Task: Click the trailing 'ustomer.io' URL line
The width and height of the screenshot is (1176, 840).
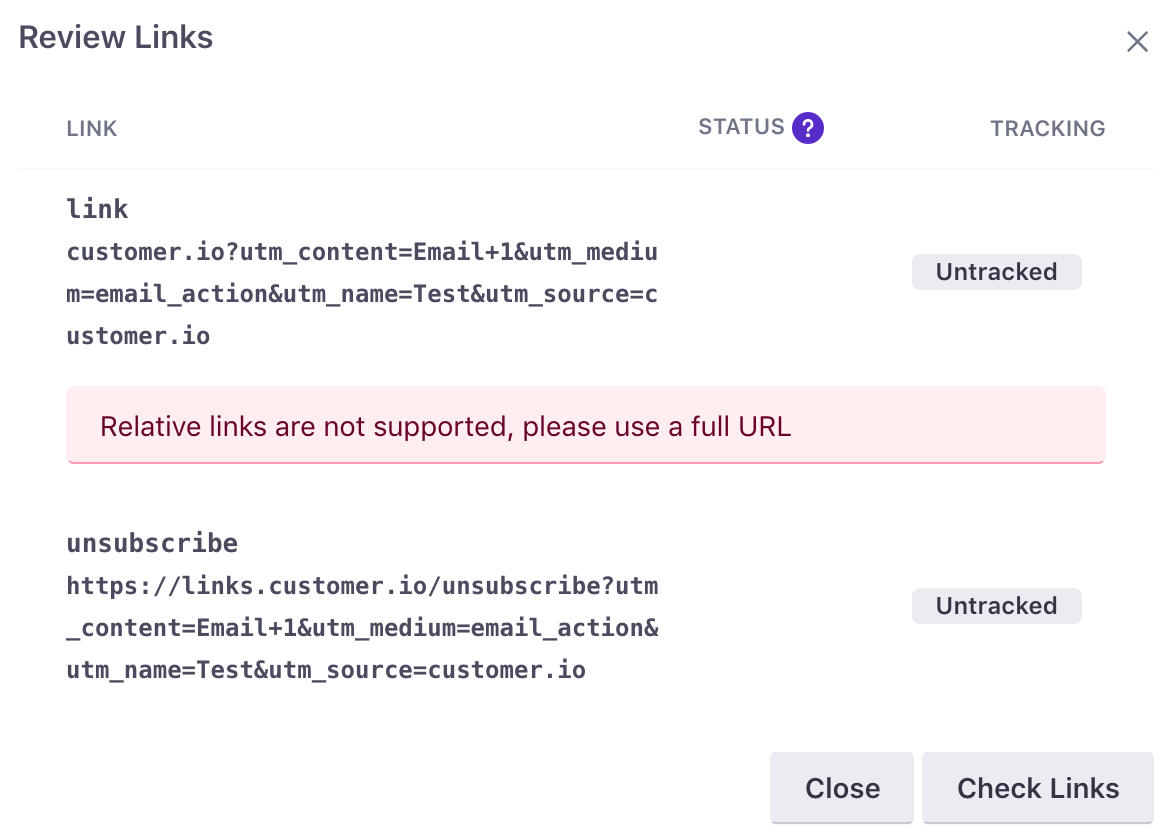Action: coord(138,336)
